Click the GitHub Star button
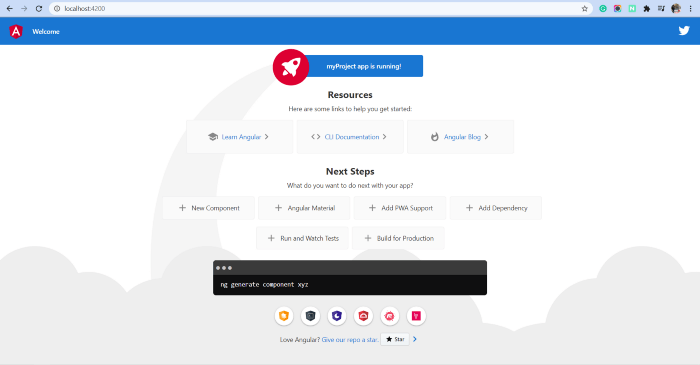Screen dimensions: 700x365 (395, 339)
